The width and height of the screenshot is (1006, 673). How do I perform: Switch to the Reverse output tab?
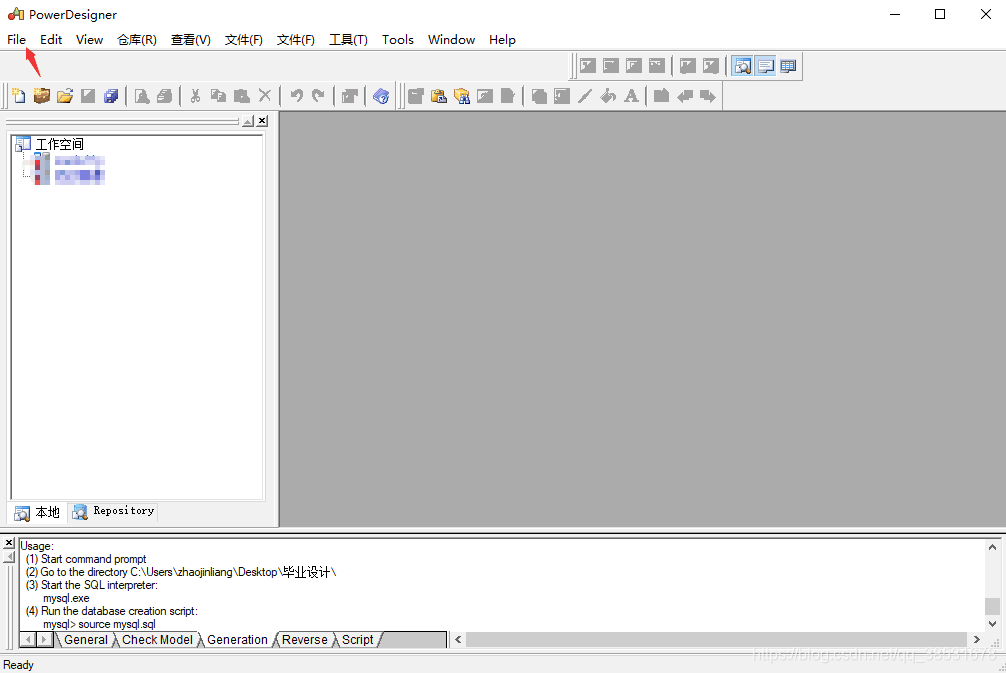pyautogui.click(x=304, y=640)
